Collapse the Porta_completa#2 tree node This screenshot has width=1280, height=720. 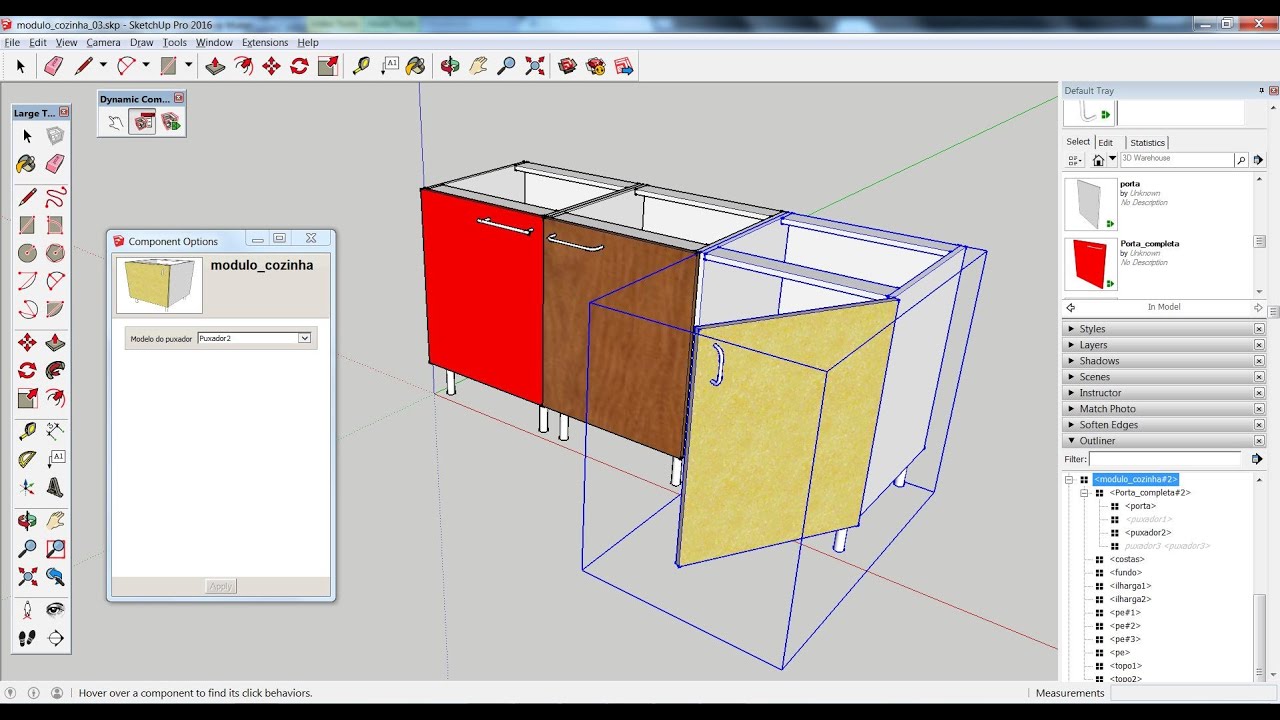[1084, 493]
